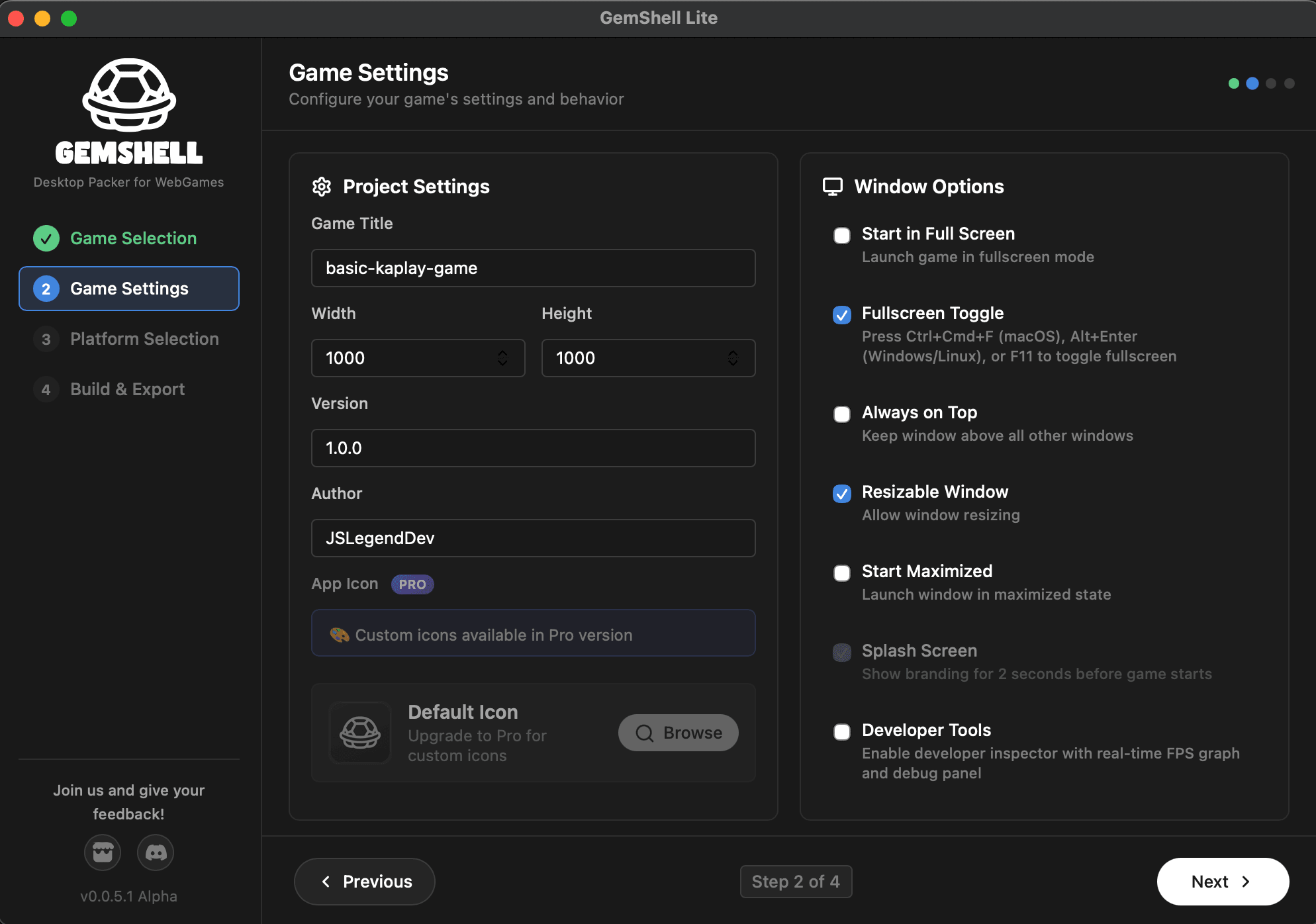Enable the Developer Tools checkbox

tap(842, 732)
